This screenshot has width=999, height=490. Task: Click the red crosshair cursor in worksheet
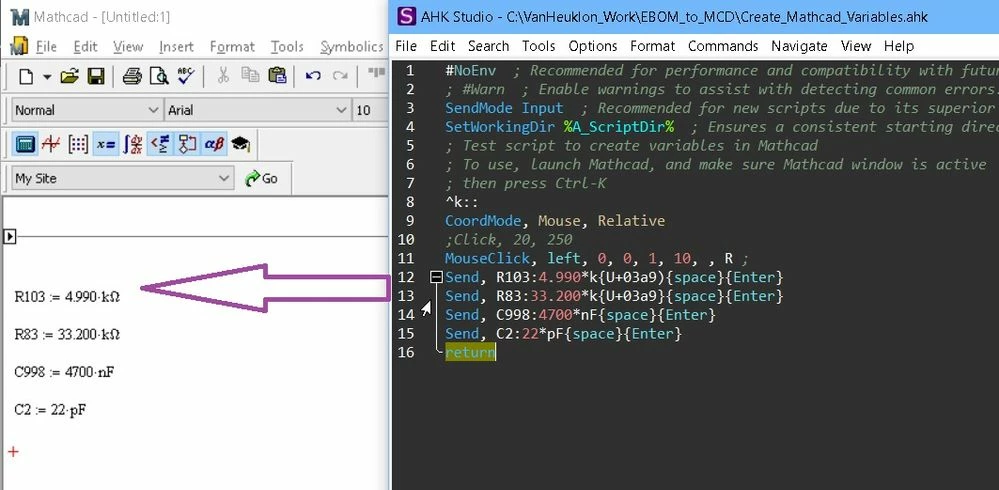pos(13,452)
